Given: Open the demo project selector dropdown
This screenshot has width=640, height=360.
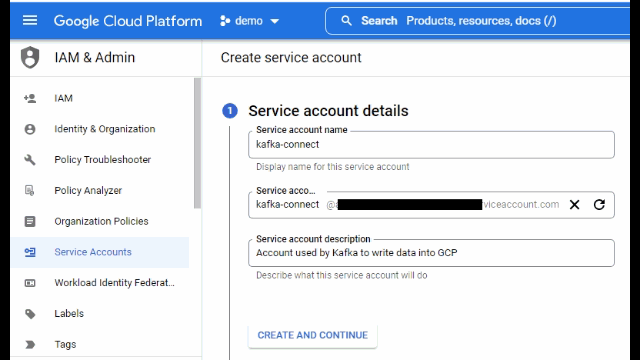Looking at the screenshot, I should [249, 21].
